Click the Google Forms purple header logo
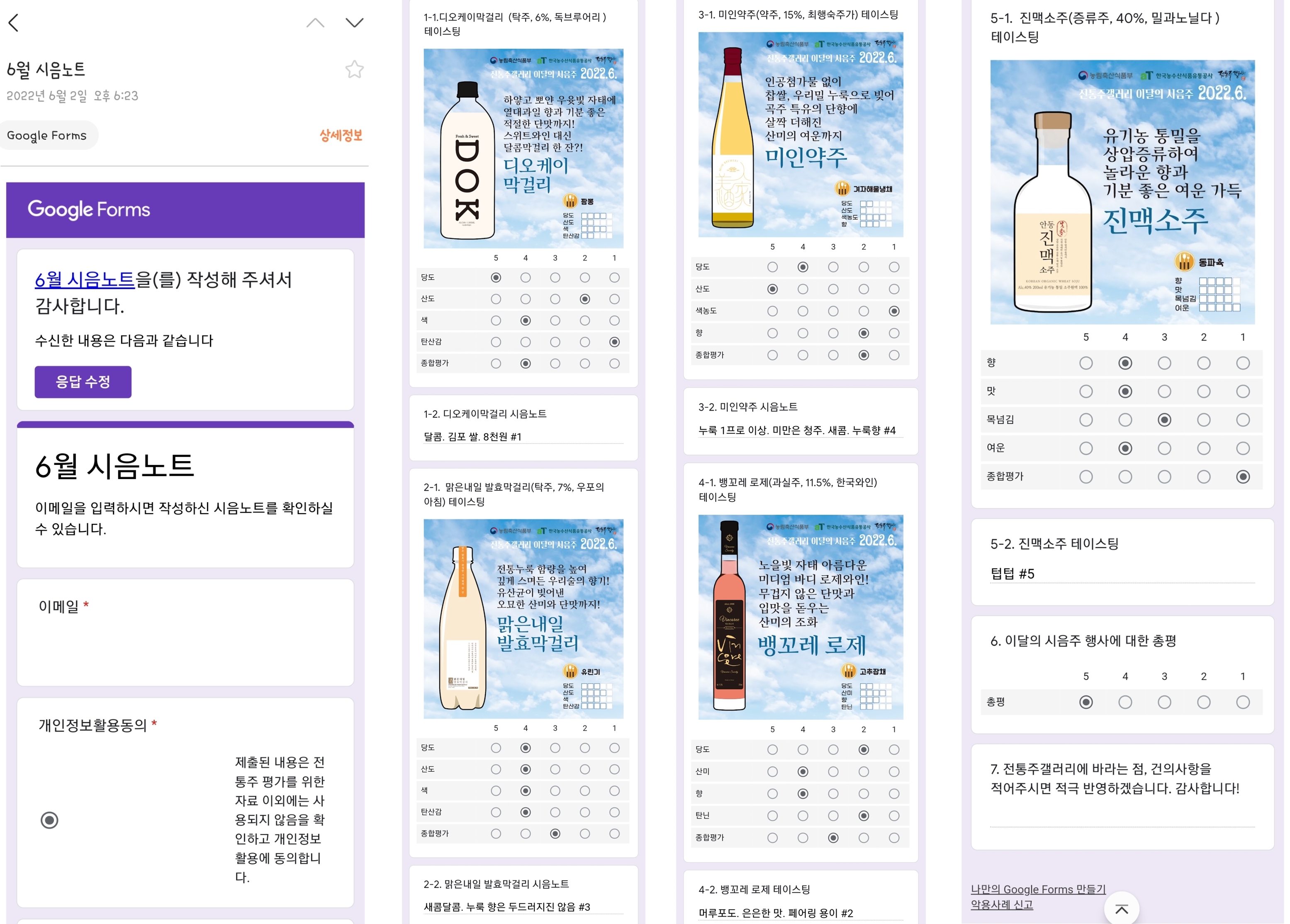The height and width of the screenshot is (924, 1290). pyautogui.click(x=89, y=209)
